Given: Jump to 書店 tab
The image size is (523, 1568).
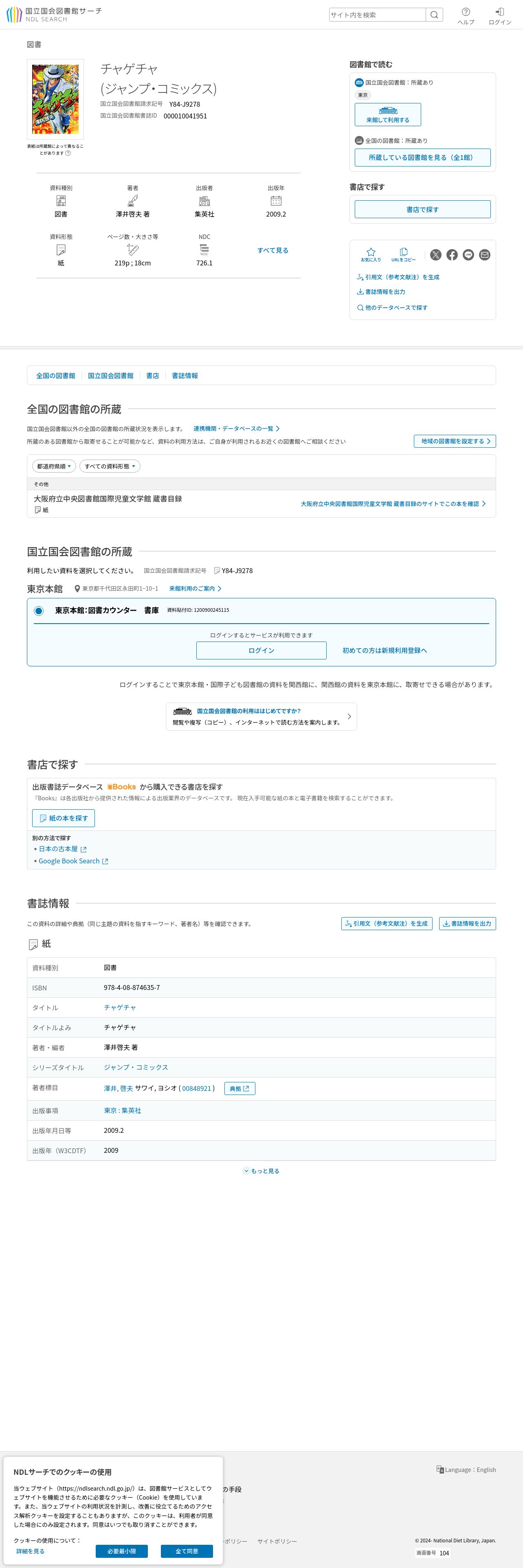Looking at the screenshot, I should (152, 376).
